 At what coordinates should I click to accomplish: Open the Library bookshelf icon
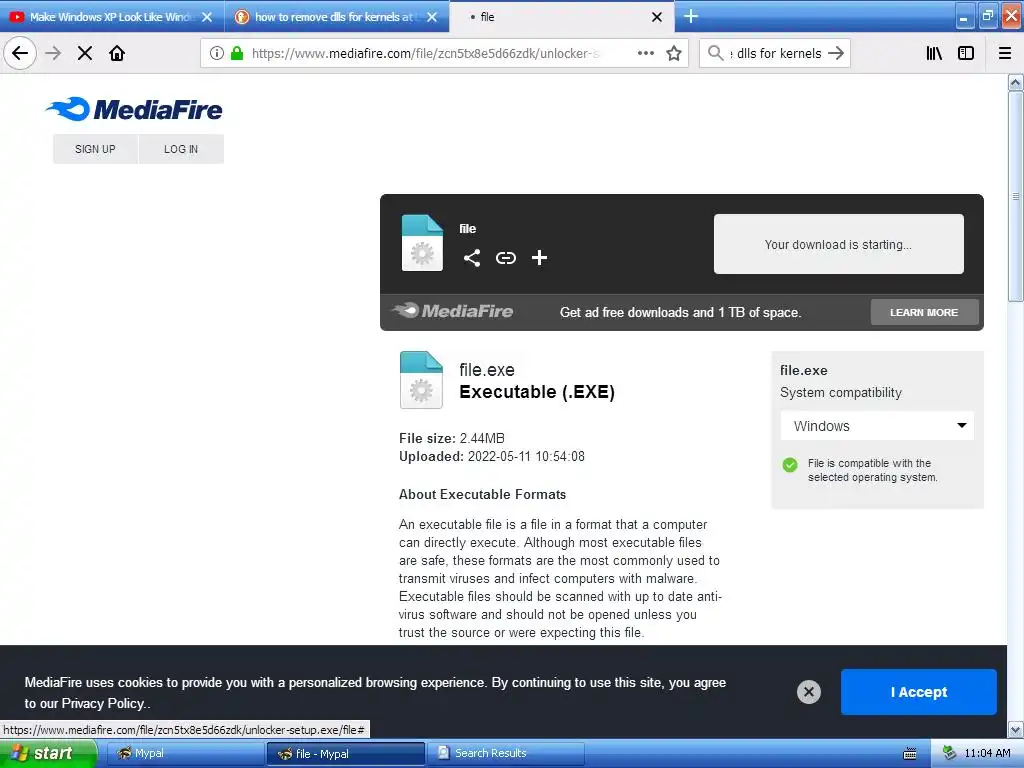[x=934, y=53]
